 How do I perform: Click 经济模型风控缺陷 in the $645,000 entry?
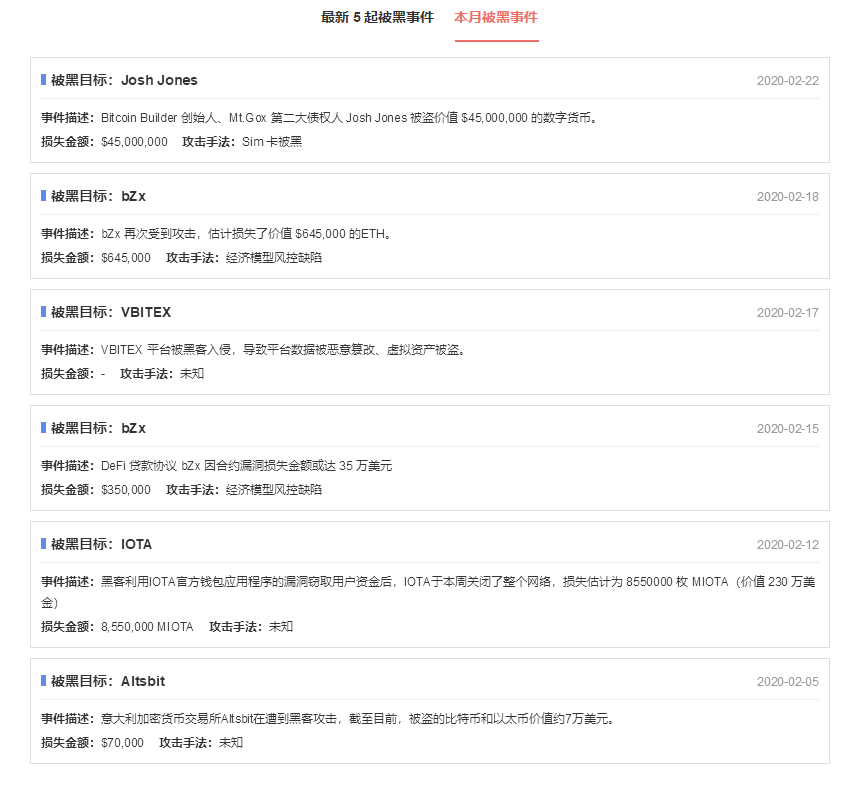[x=274, y=258]
